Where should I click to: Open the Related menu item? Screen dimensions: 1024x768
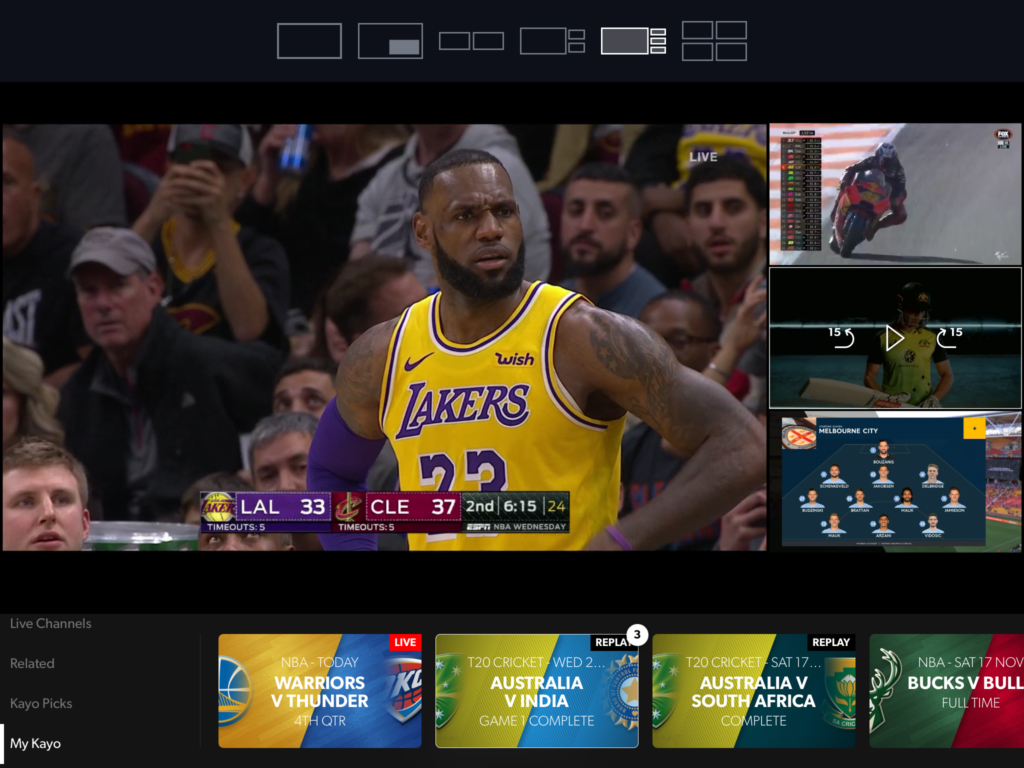pyautogui.click(x=32, y=664)
